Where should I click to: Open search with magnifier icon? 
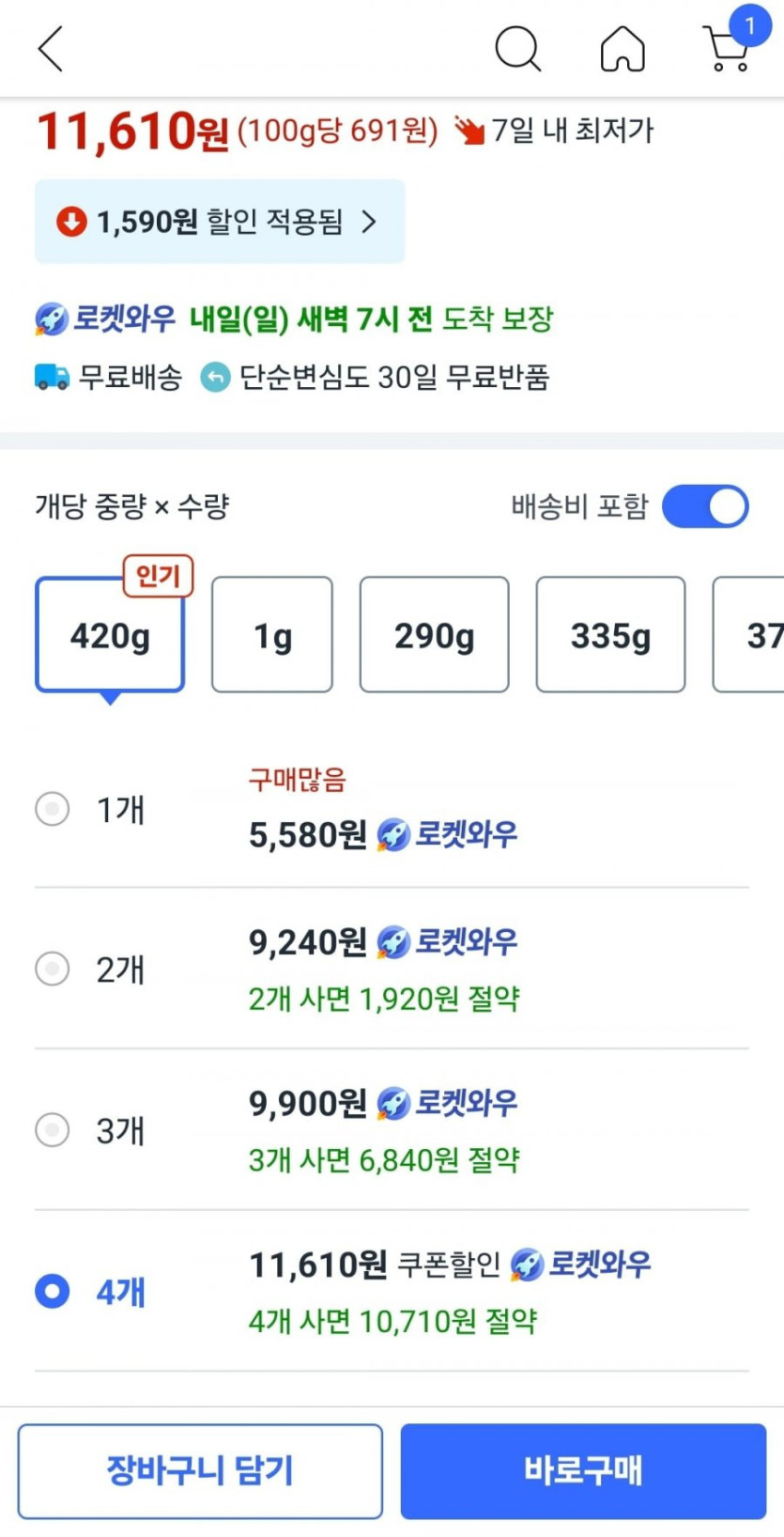517,48
